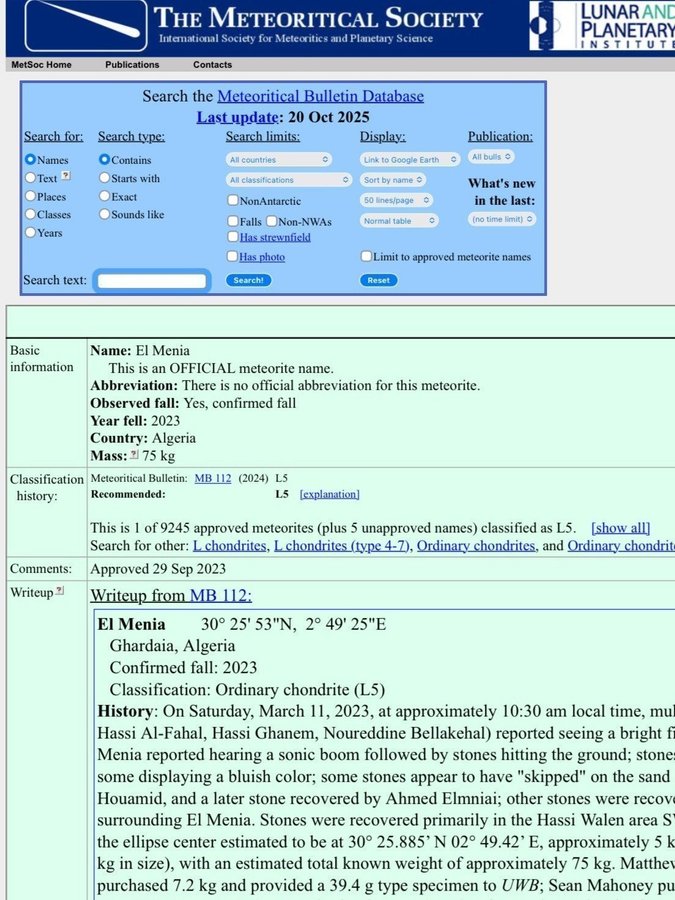This screenshot has width=675, height=900.
Task: Check Limit to approved meteorite names
Action: (x=366, y=257)
